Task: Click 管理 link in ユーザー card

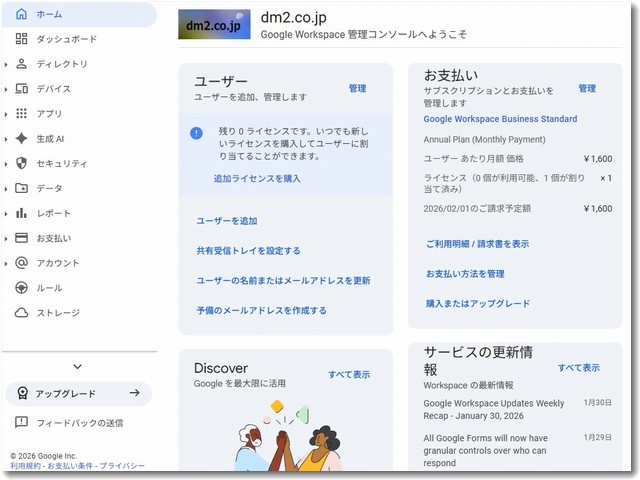Action: (x=358, y=88)
